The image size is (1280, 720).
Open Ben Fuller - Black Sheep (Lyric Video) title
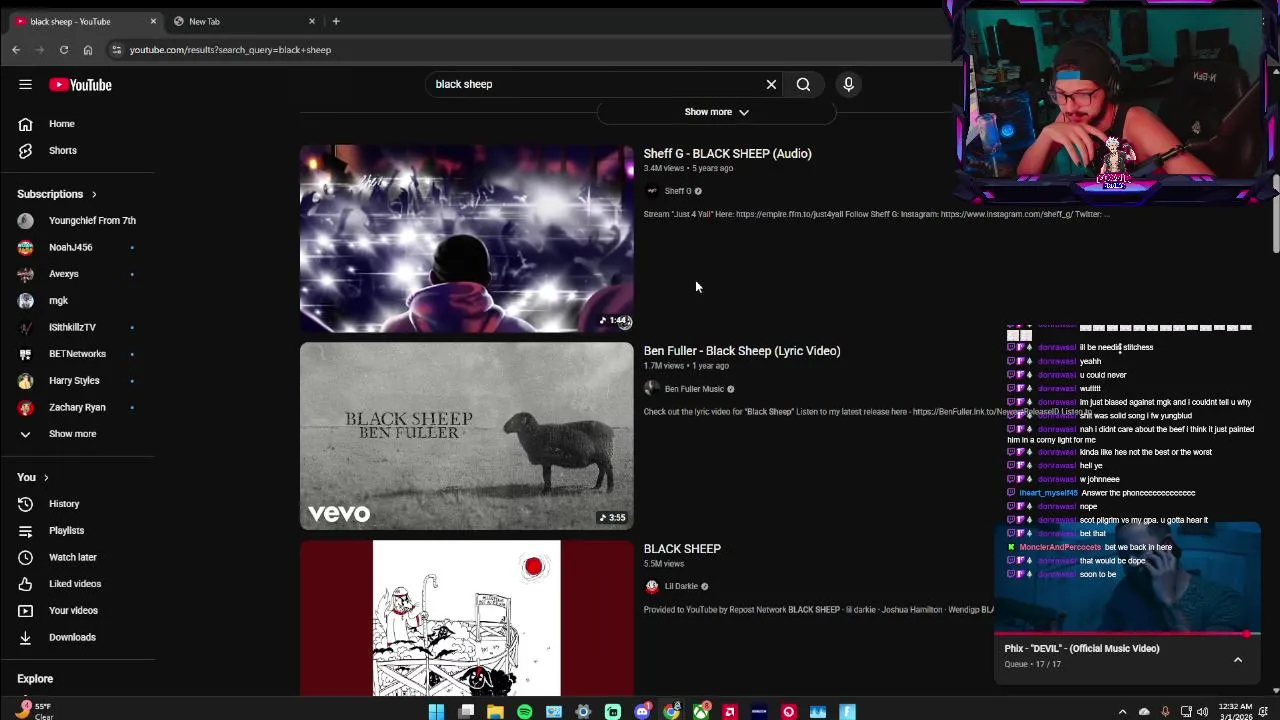[x=742, y=351]
